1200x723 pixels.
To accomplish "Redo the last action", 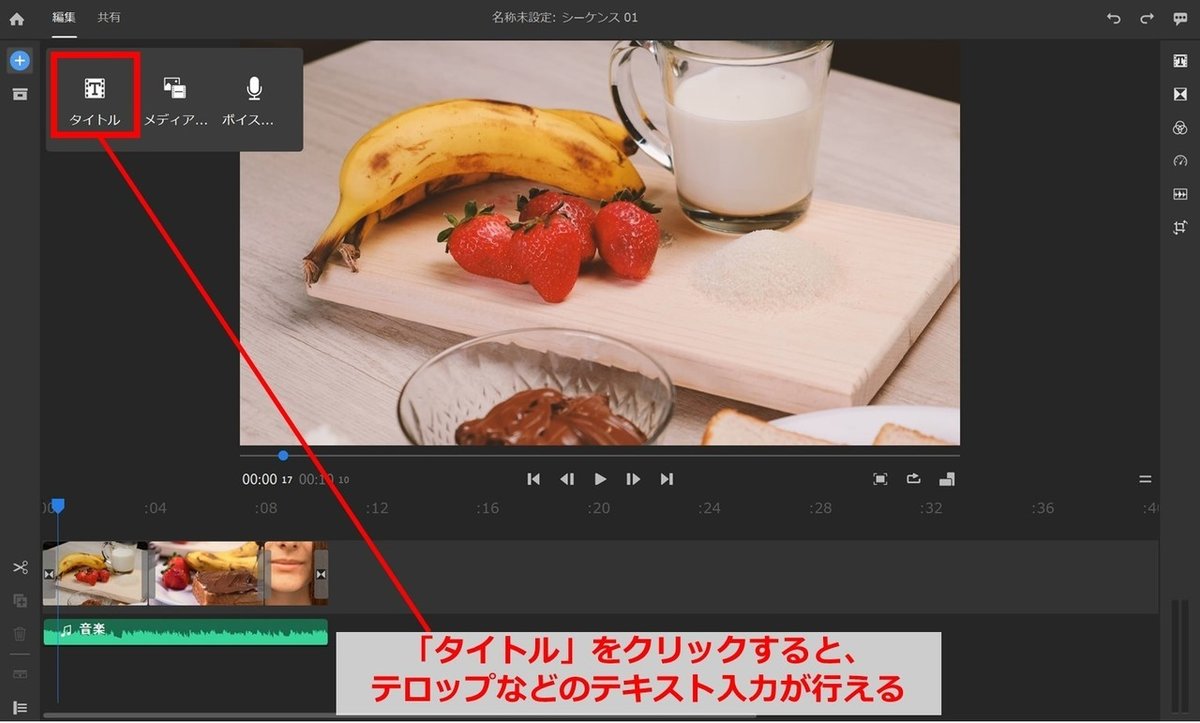I will (1147, 18).
